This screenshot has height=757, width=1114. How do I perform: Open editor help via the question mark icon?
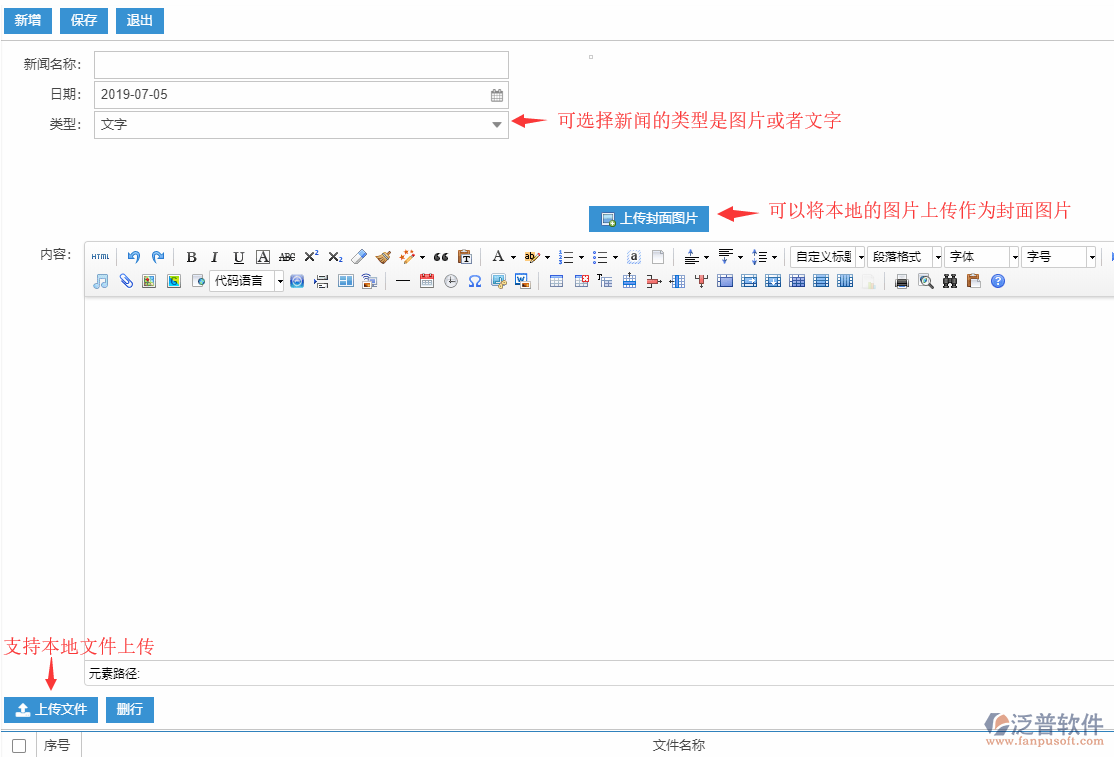pos(996,281)
